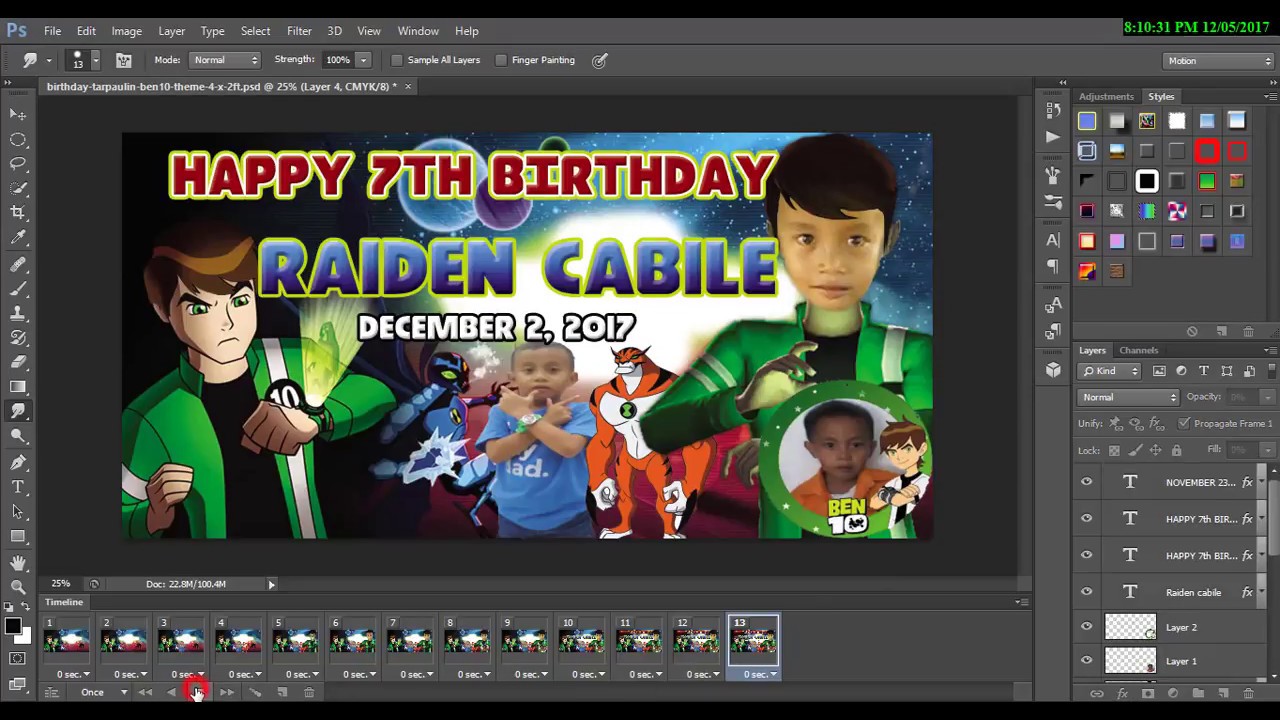
Task: Toggle lock all padlock icon
Action: [x=1177, y=450]
